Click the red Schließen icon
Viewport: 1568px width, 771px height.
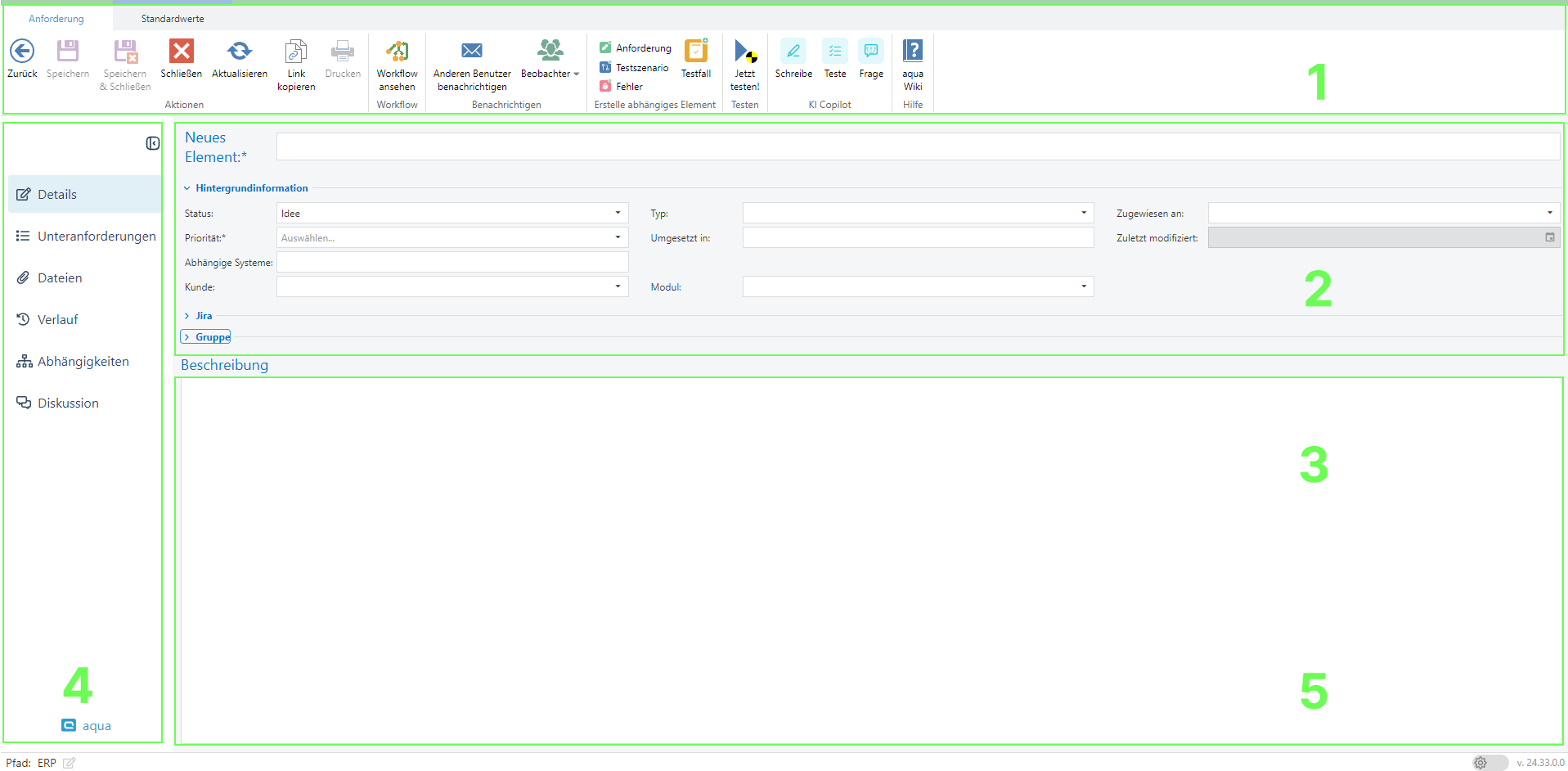click(x=181, y=52)
